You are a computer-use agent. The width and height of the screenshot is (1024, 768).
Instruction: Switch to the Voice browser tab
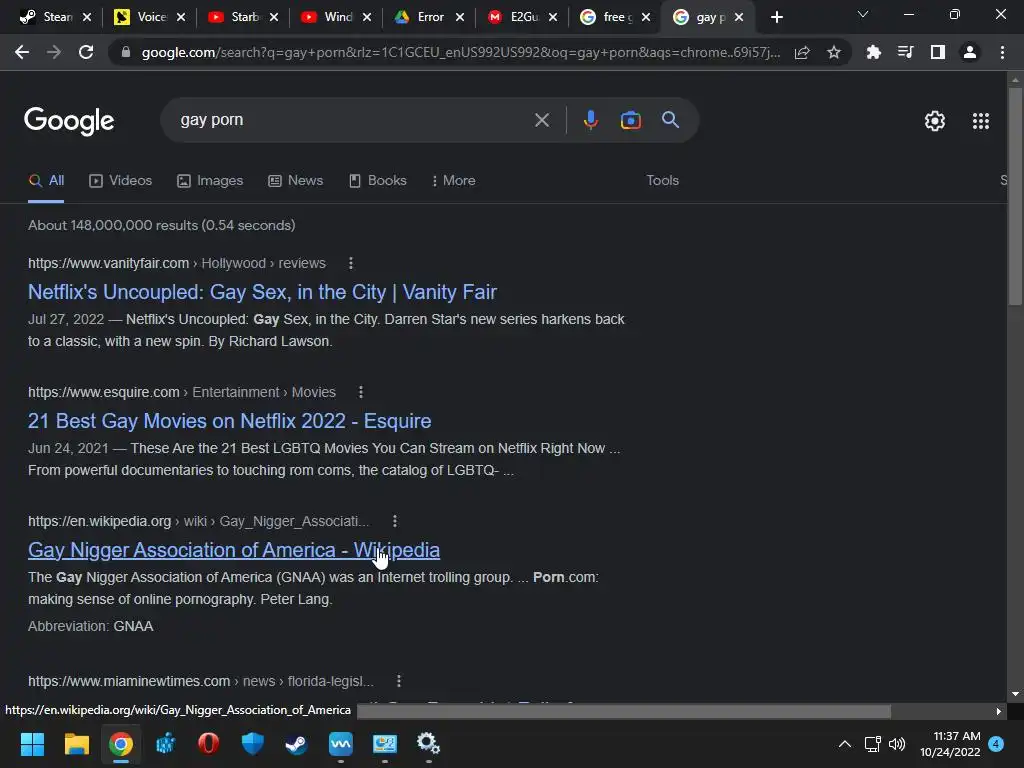pyautogui.click(x=142, y=17)
